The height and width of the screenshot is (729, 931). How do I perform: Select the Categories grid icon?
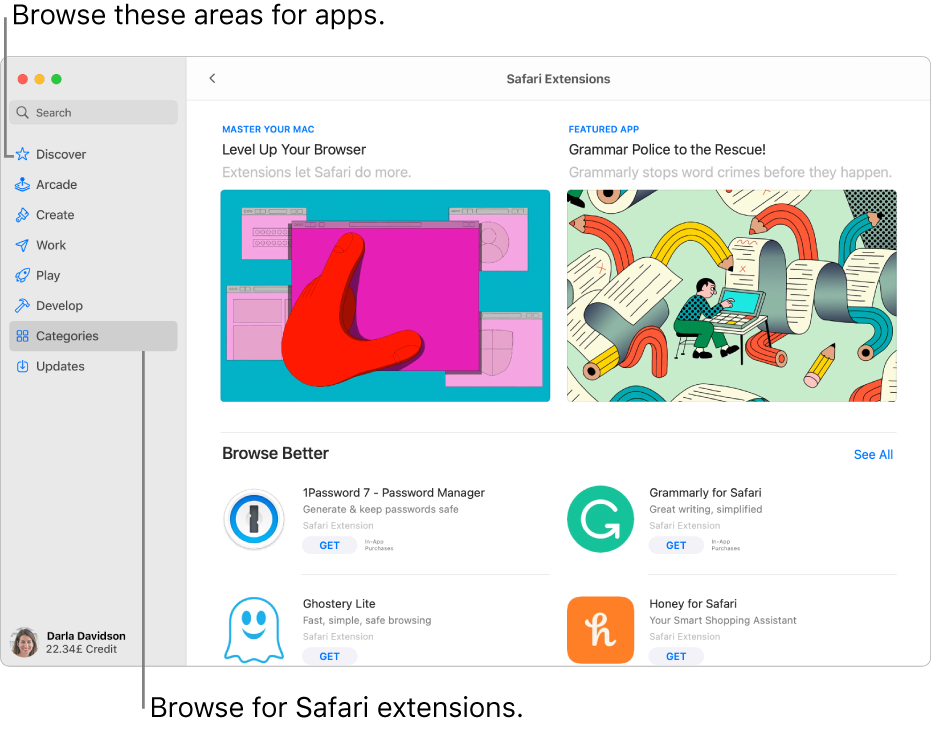(23, 336)
